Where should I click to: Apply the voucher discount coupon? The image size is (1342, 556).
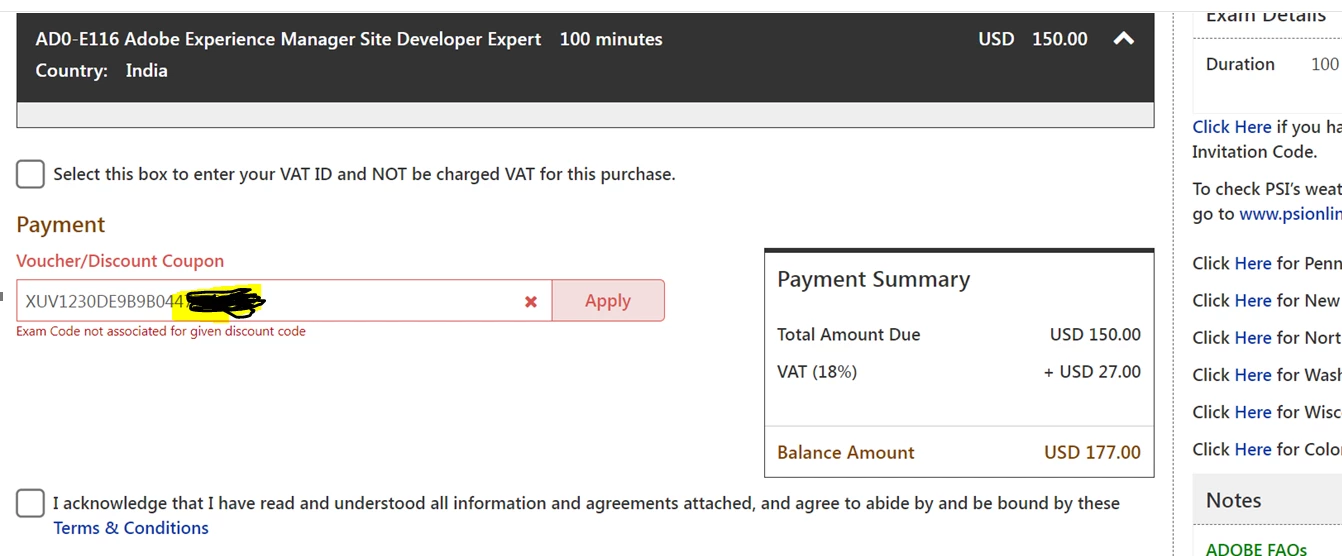point(608,301)
